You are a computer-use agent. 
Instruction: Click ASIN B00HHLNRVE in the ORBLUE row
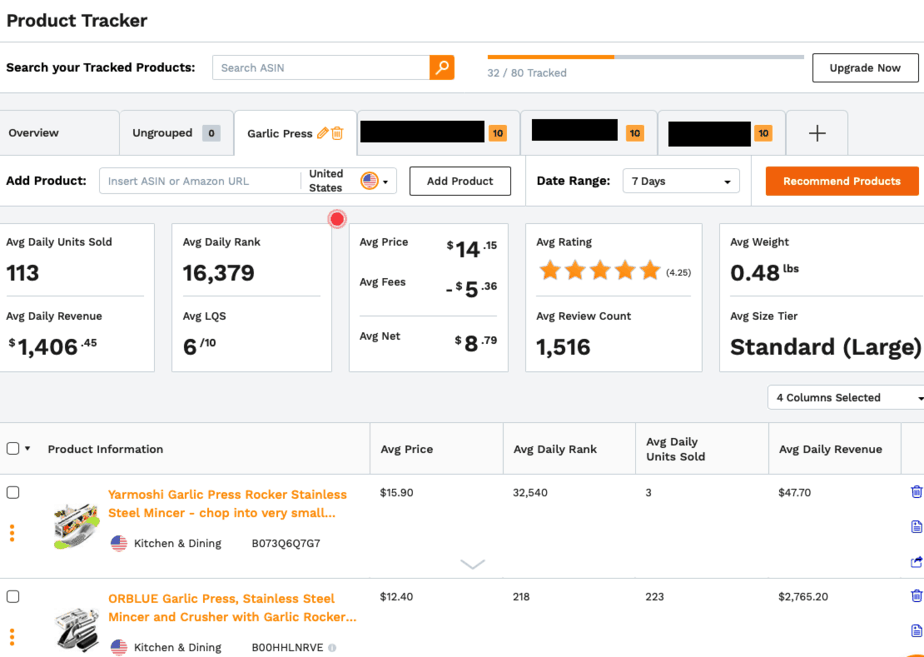pyautogui.click(x=288, y=648)
